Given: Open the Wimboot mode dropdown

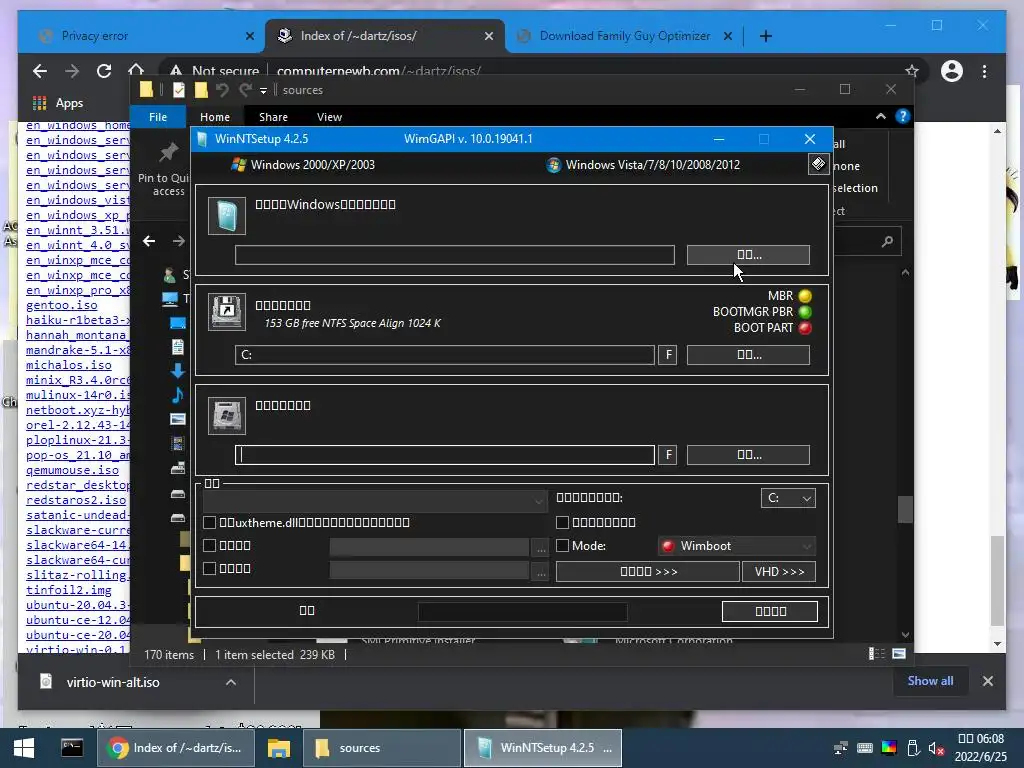Looking at the screenshot, I should click(737, 546).
